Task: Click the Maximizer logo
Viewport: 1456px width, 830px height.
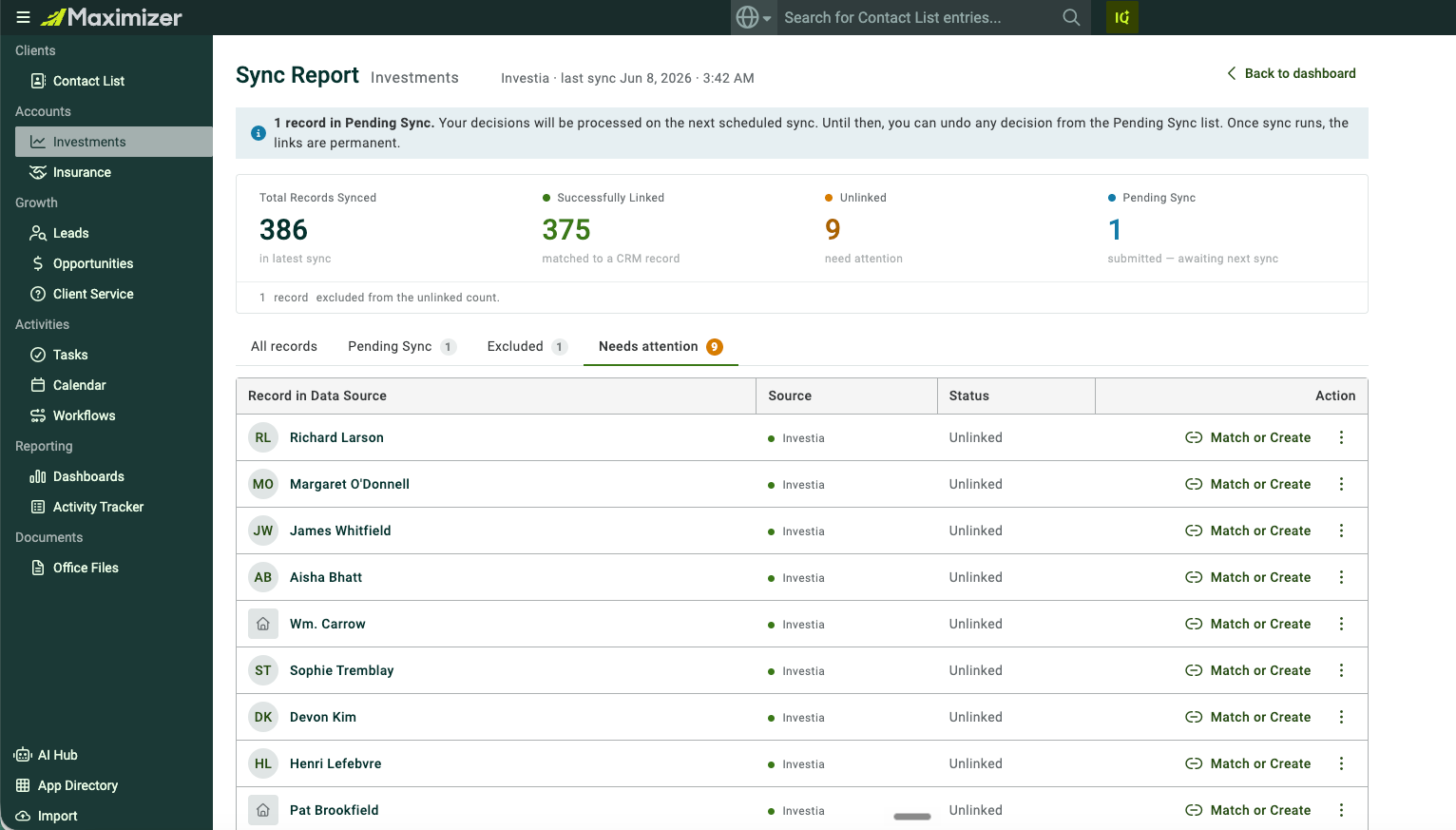Action: click(x=111, y=17)
